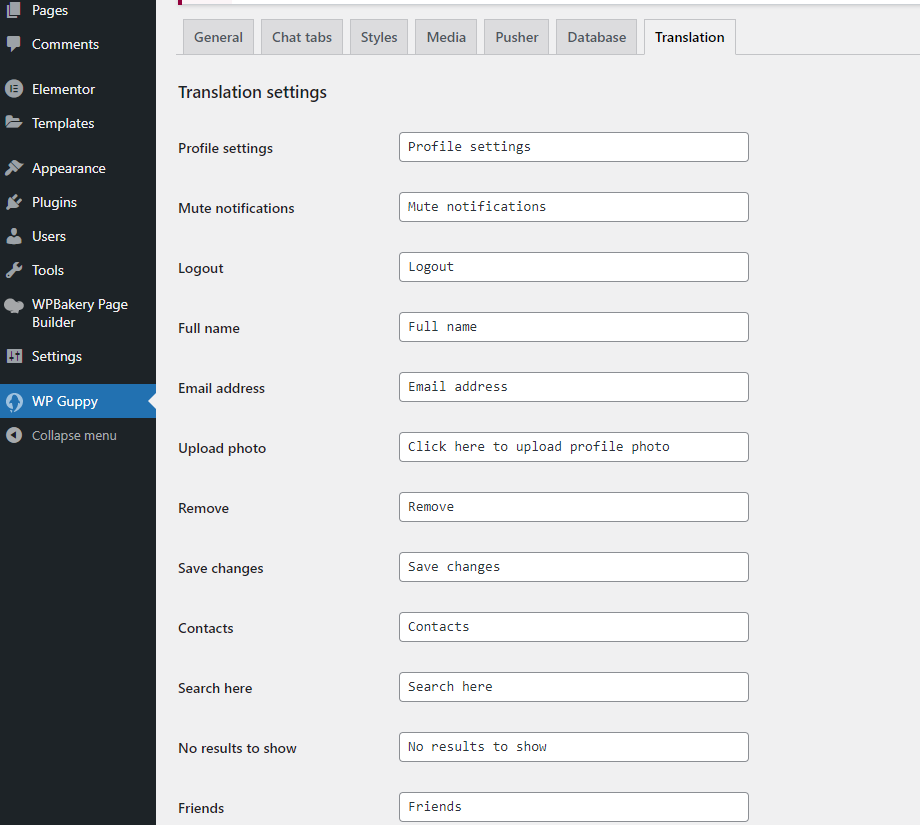The width and height of the screenshot is (920, 825).
Task: Switch to the Pusher tab
Action: pyautogui.click(x=516, y=37)
